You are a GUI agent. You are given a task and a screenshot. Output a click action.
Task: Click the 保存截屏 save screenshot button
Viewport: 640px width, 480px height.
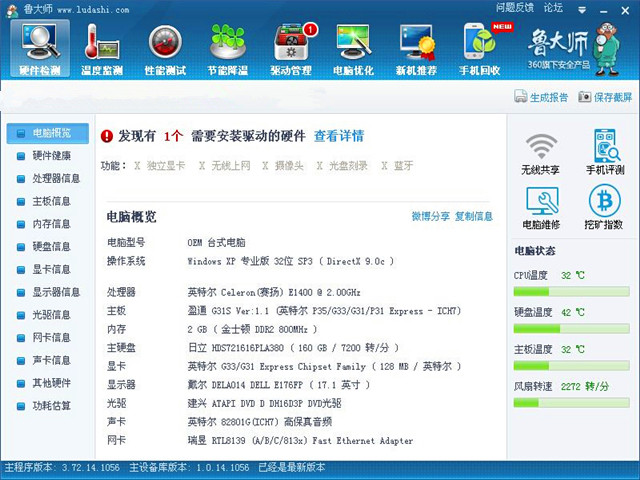605,97
